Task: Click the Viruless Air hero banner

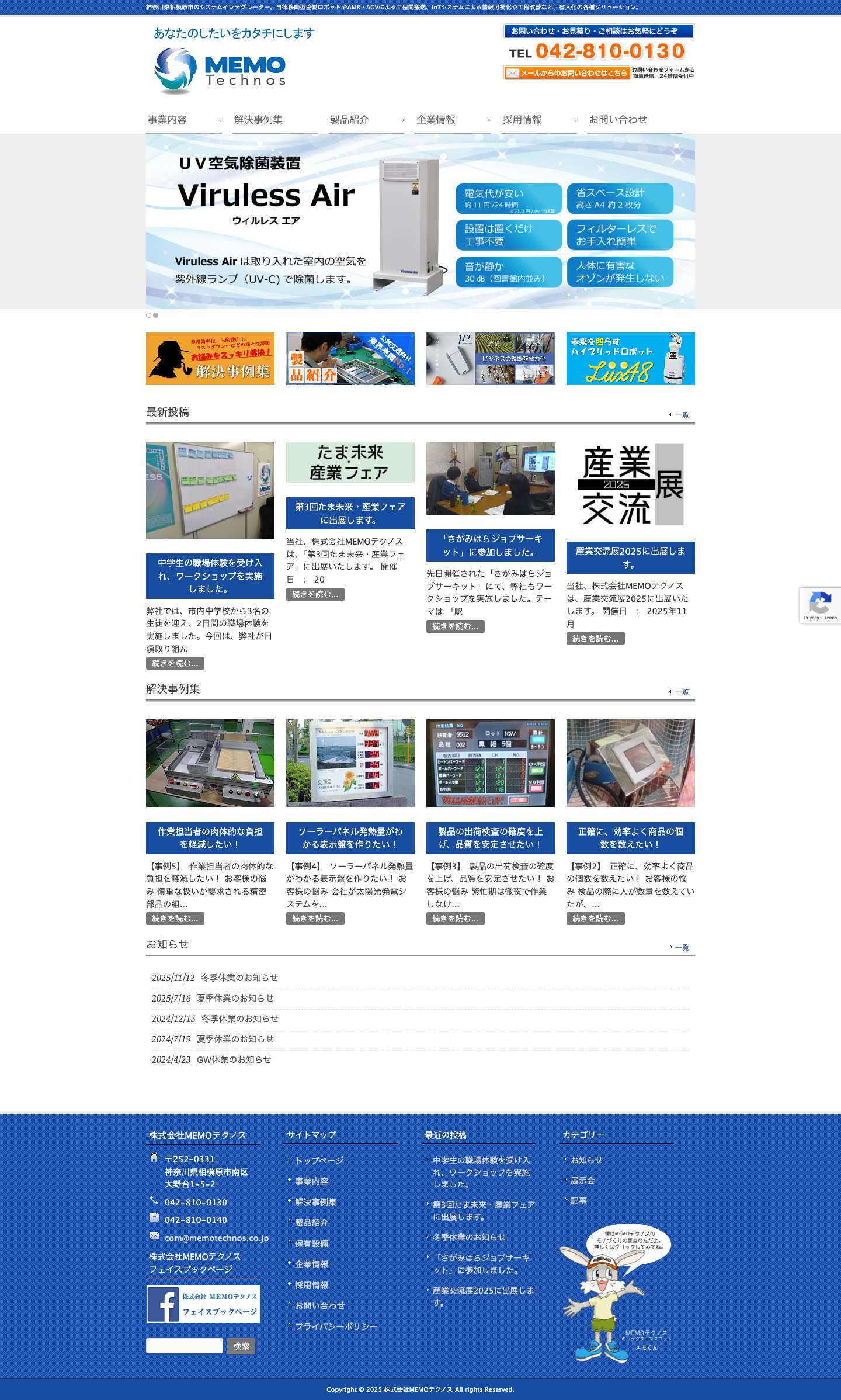Action: pyautogui.click(x=420, y=221)
